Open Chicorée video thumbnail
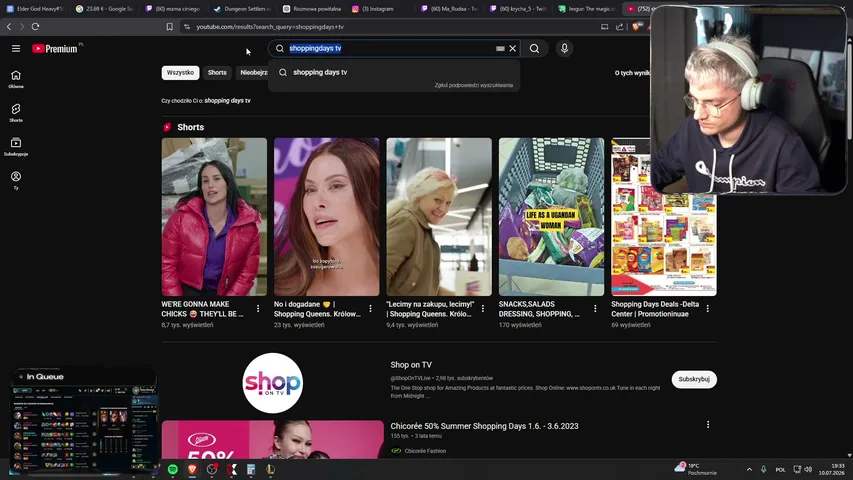853x480 pixels. tap(273, 439)
